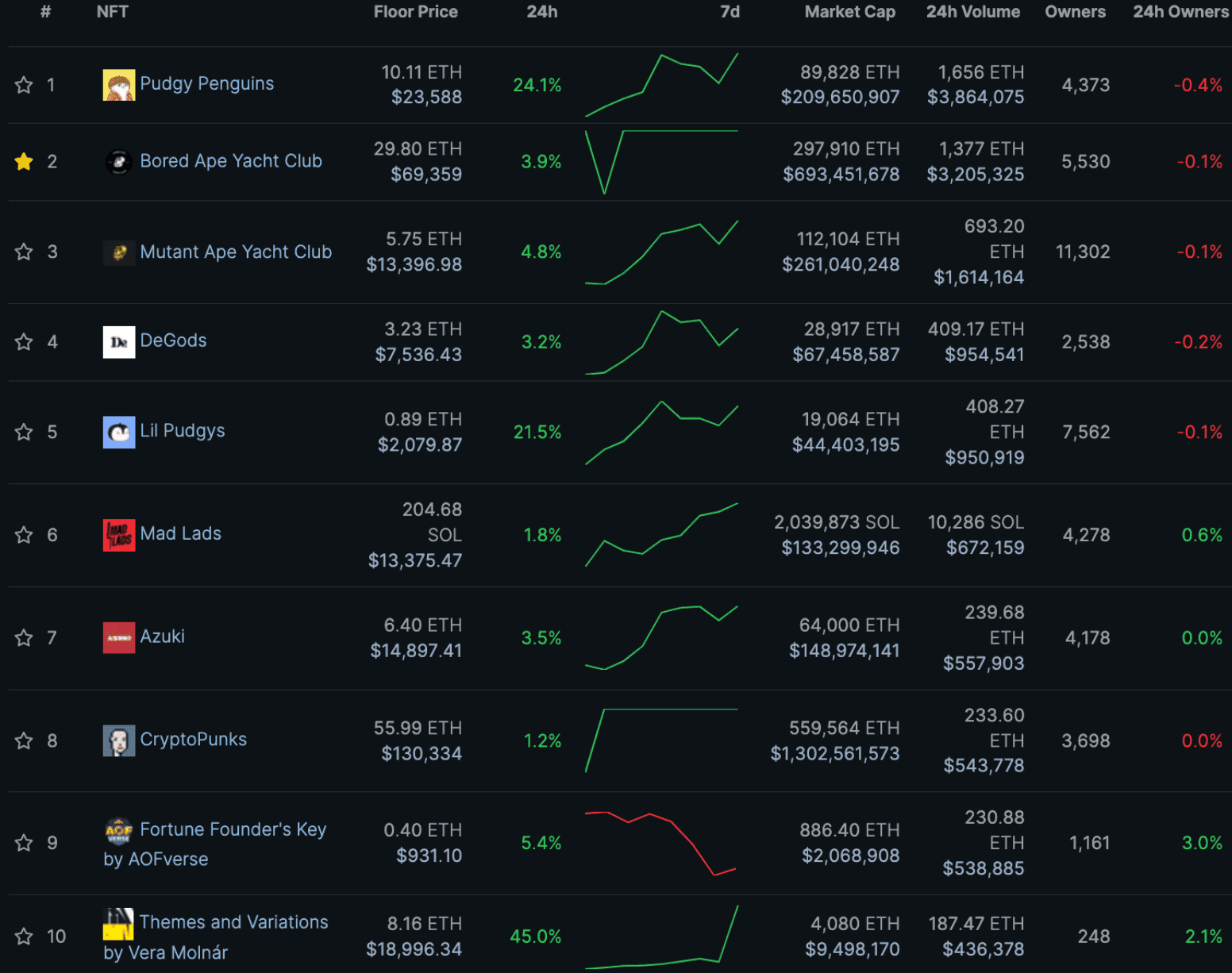Sort by Market Cap column header
1232x973 pixels.
click(x=849, y=12)
